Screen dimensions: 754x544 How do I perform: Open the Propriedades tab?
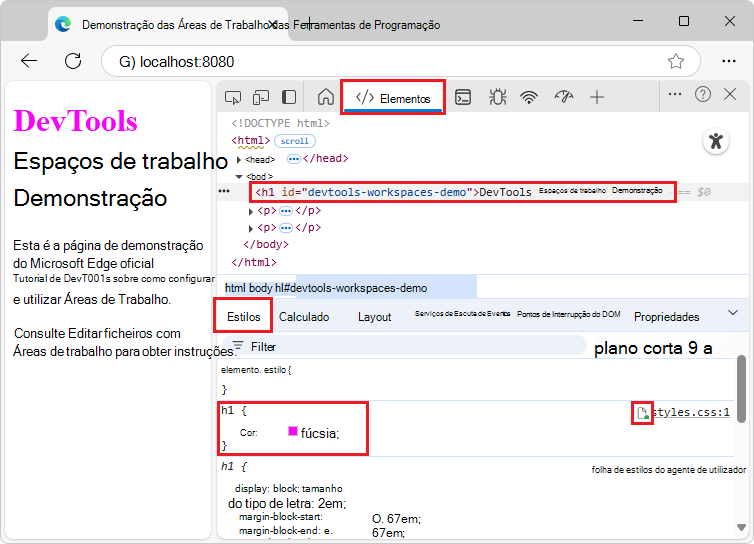[x=666, y=317]
